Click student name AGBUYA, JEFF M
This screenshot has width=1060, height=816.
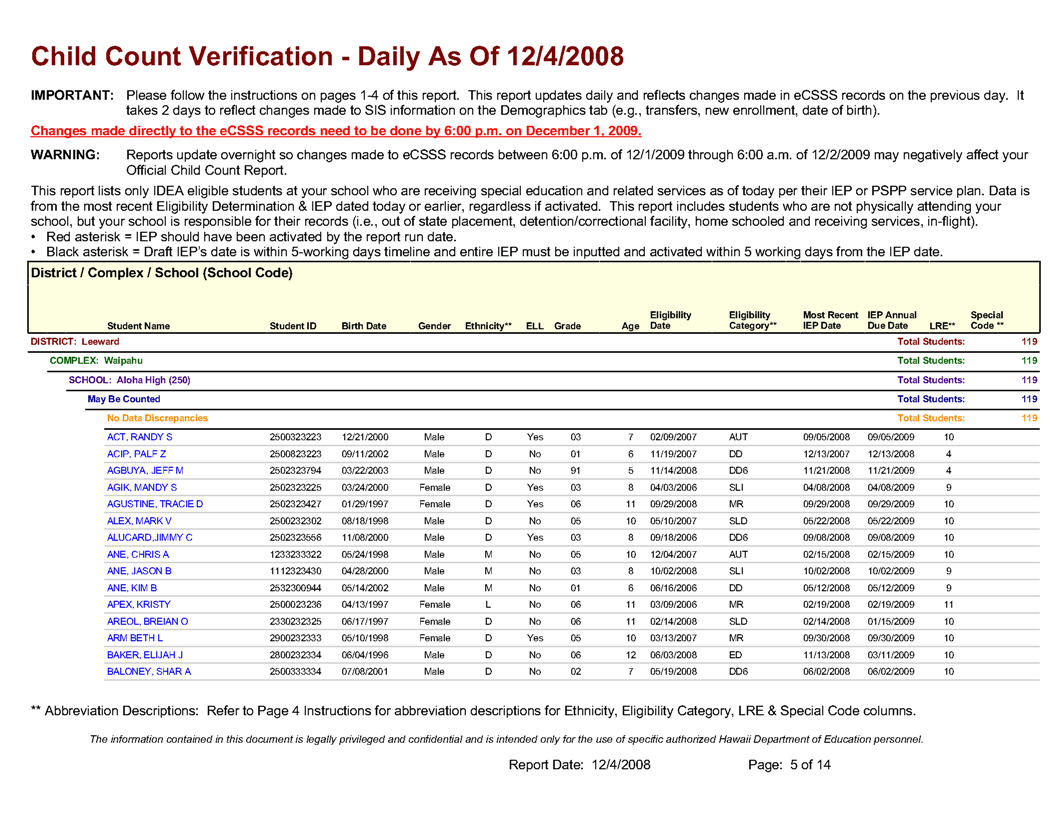145,470
